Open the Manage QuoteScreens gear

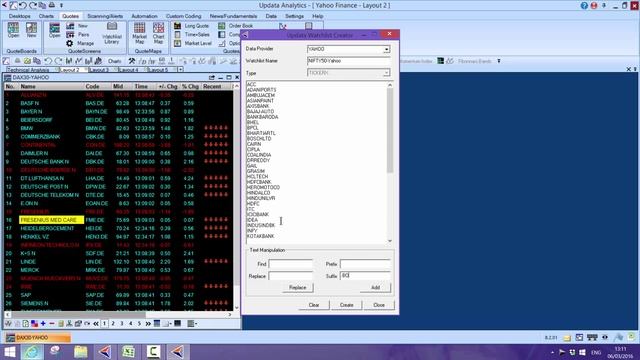[80, 43]
